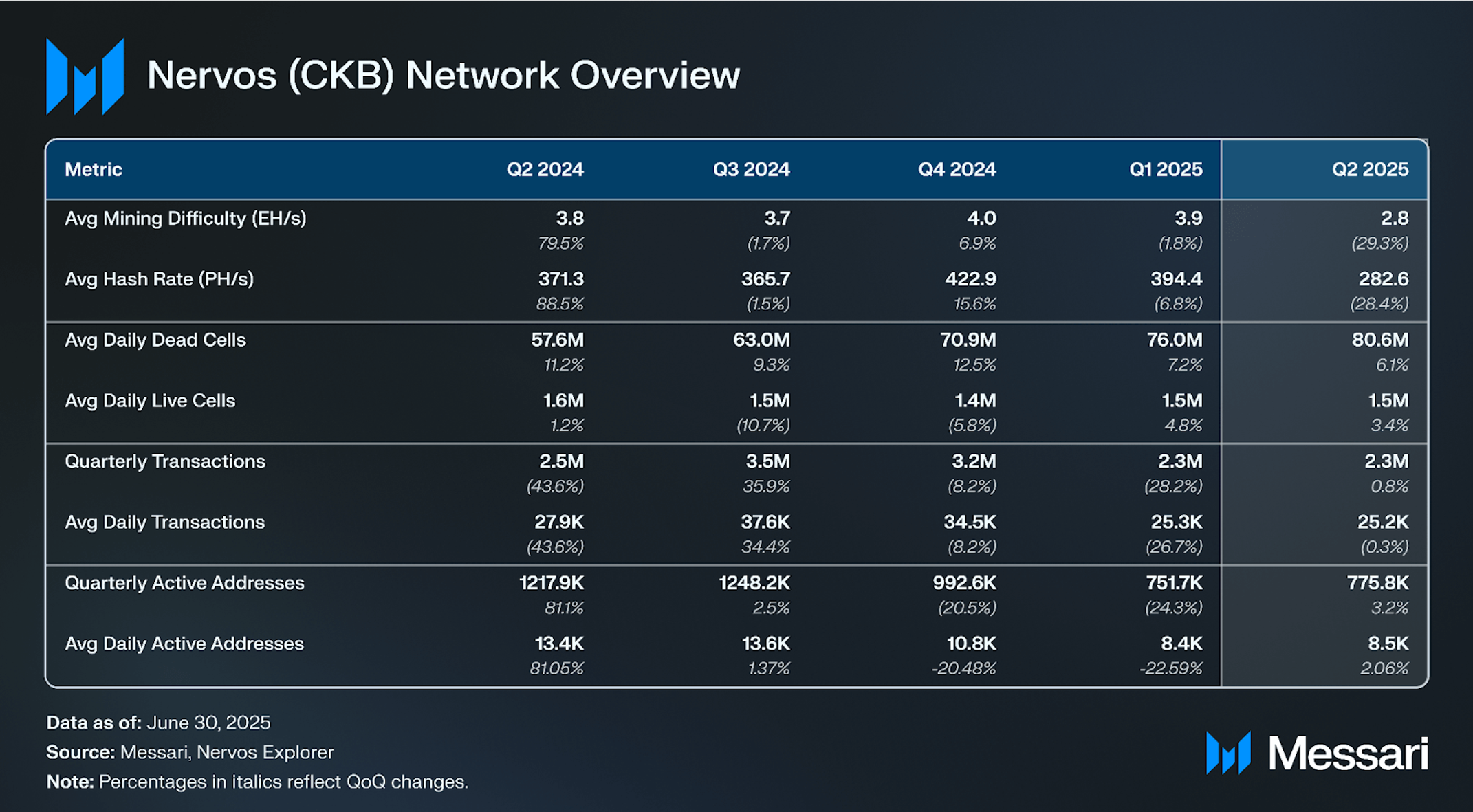Click the Quarterly Transactions row label
This screenshot has width=1473, height=812.
tap(165, 461)
